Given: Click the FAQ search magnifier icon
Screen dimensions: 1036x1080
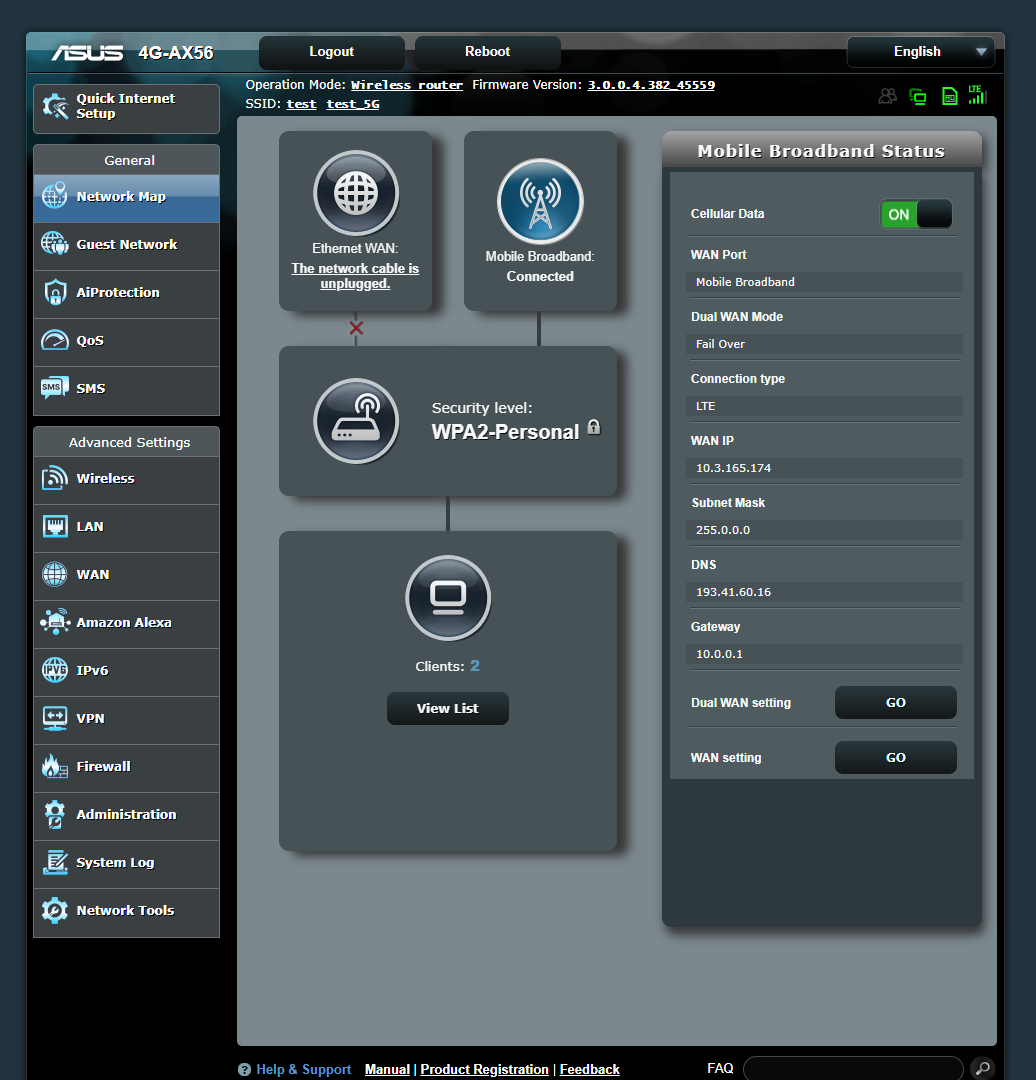Looking at the screenshot, I should 982,1068.
